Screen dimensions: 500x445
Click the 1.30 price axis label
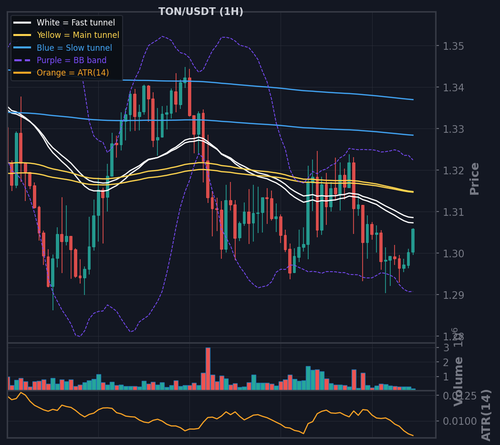click(453, 254)
